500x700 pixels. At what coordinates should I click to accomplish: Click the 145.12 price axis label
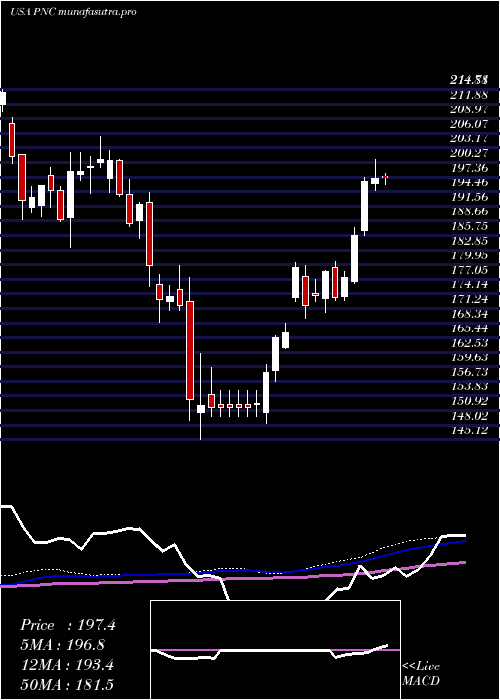coord(468,430)
